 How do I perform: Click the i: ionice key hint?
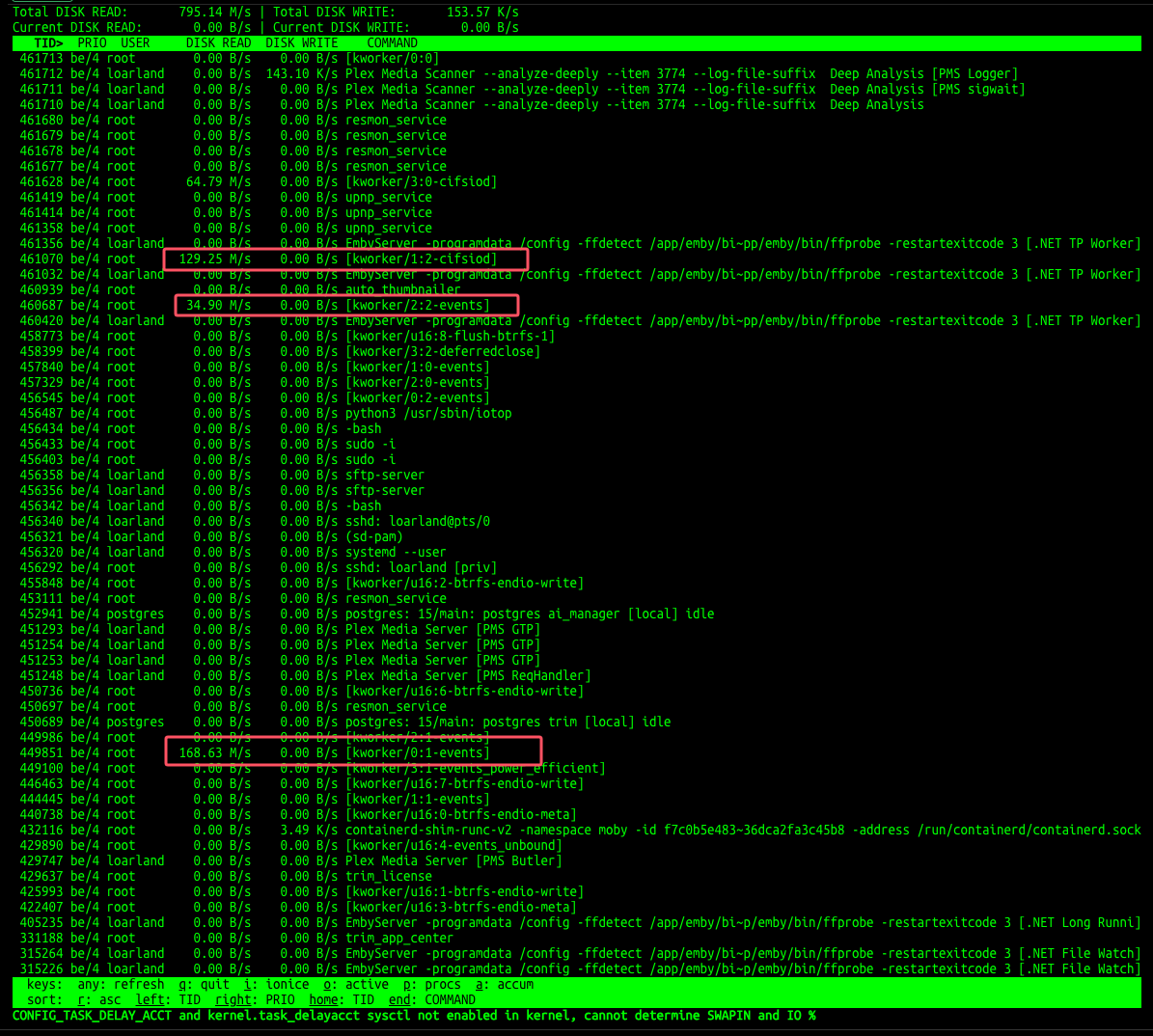277,985
